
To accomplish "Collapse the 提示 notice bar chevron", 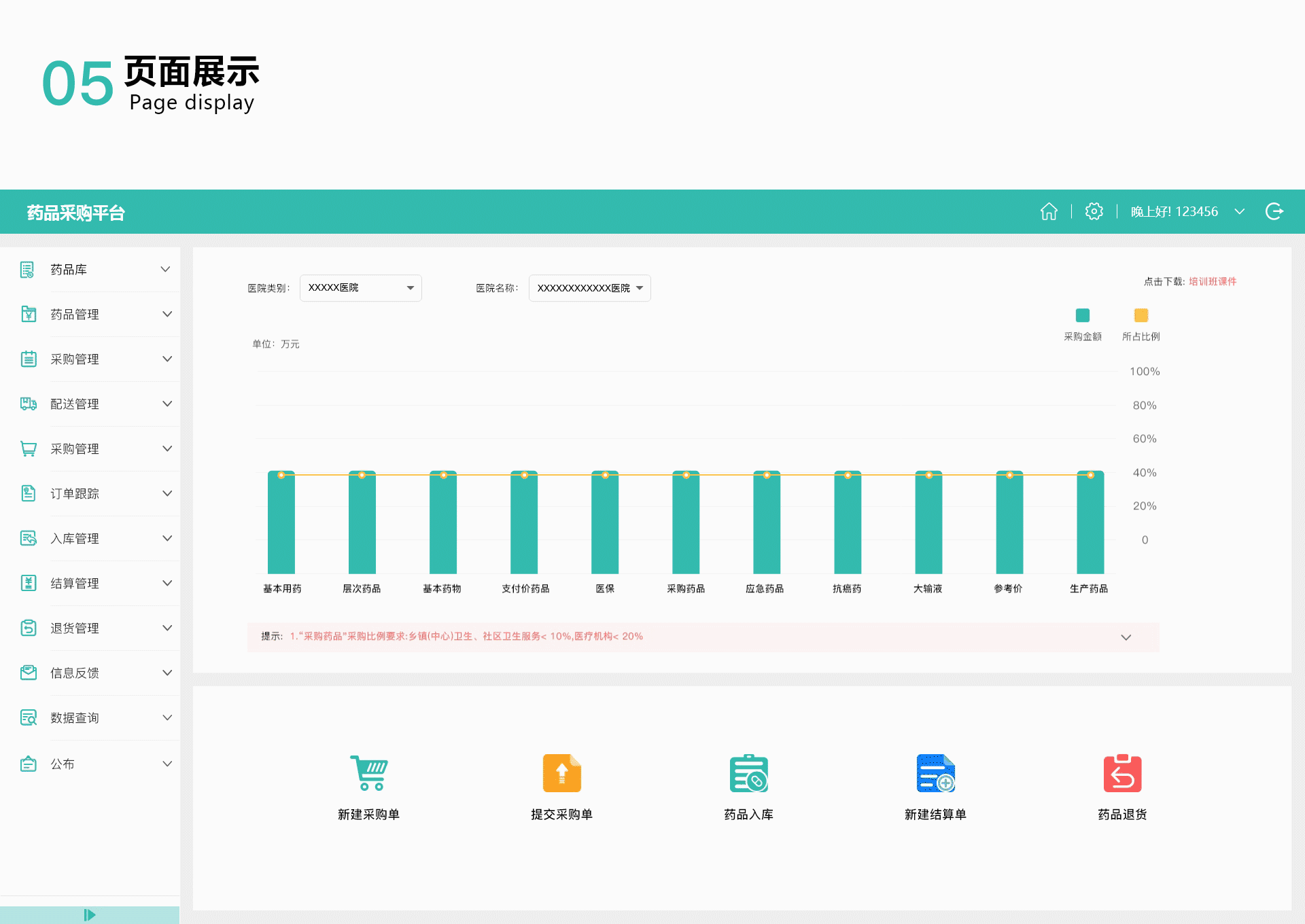I will pyautogui.click(x=1126, y=637).
